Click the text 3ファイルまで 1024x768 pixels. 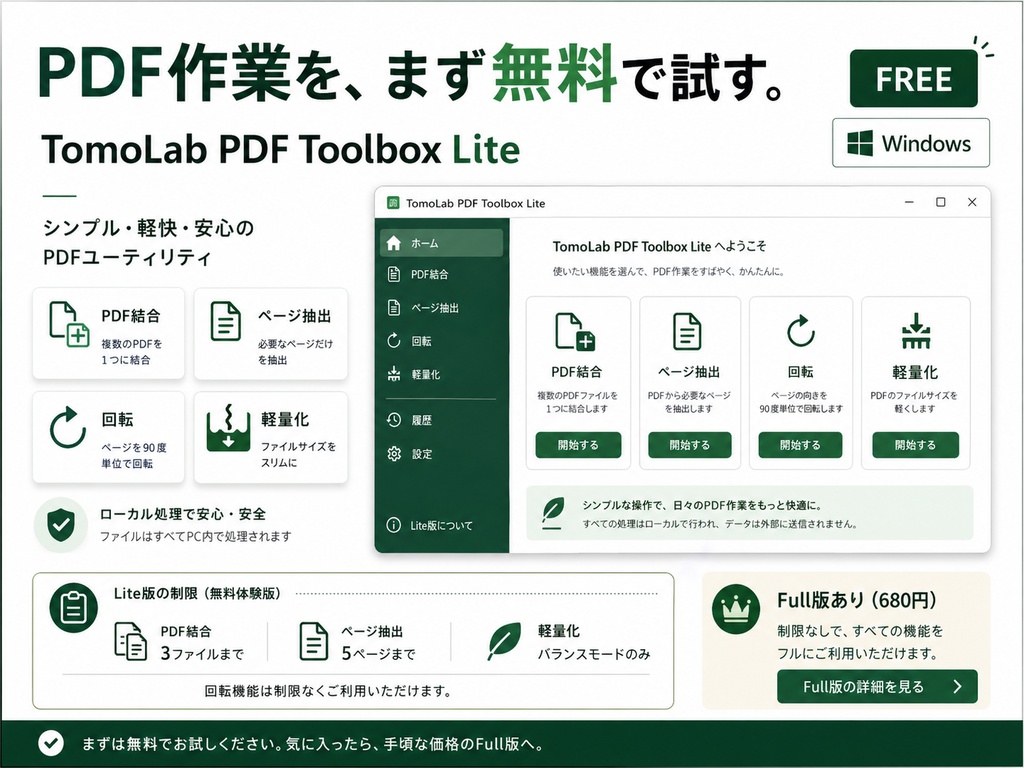click(x=202, y=653)
